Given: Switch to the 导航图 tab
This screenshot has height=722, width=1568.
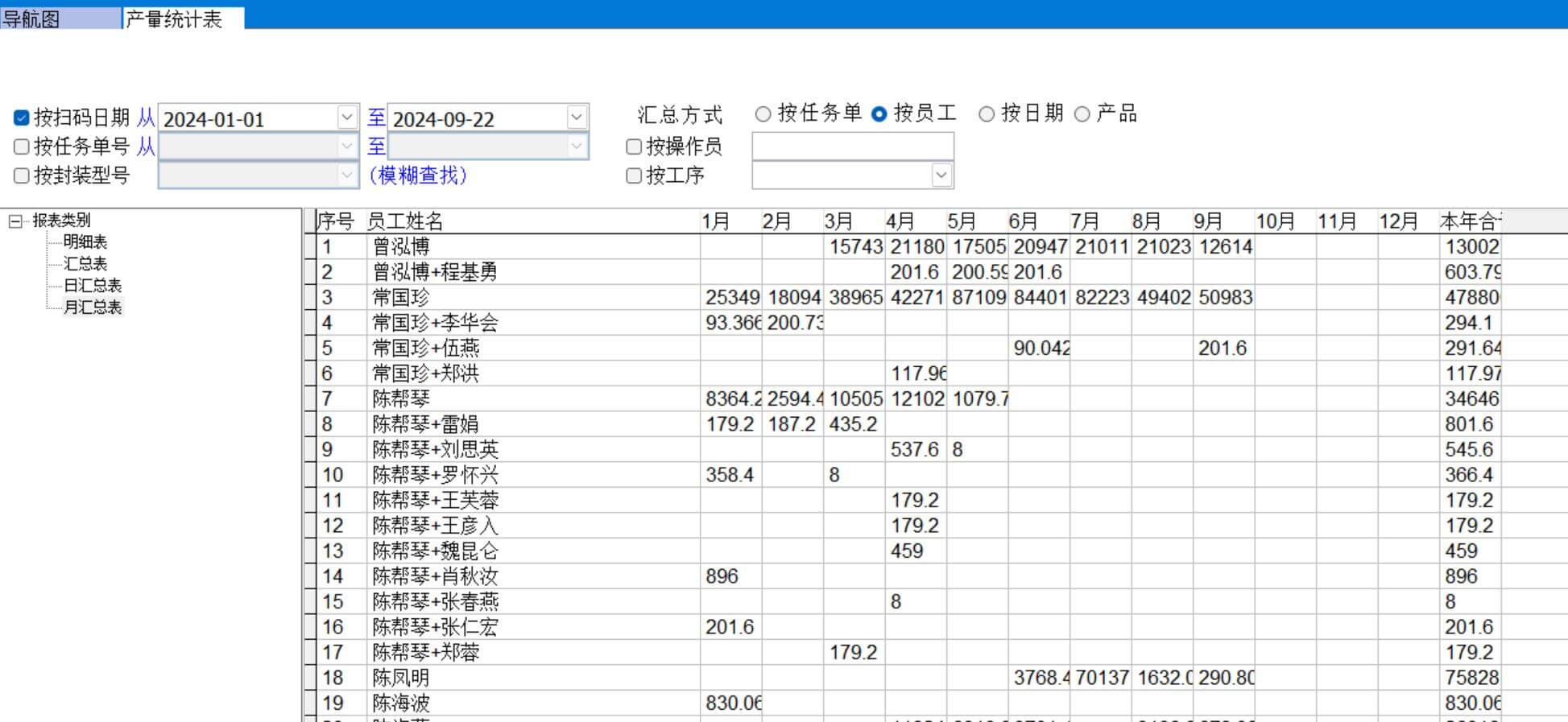Looking at the screenshot, I should (32, 19).
